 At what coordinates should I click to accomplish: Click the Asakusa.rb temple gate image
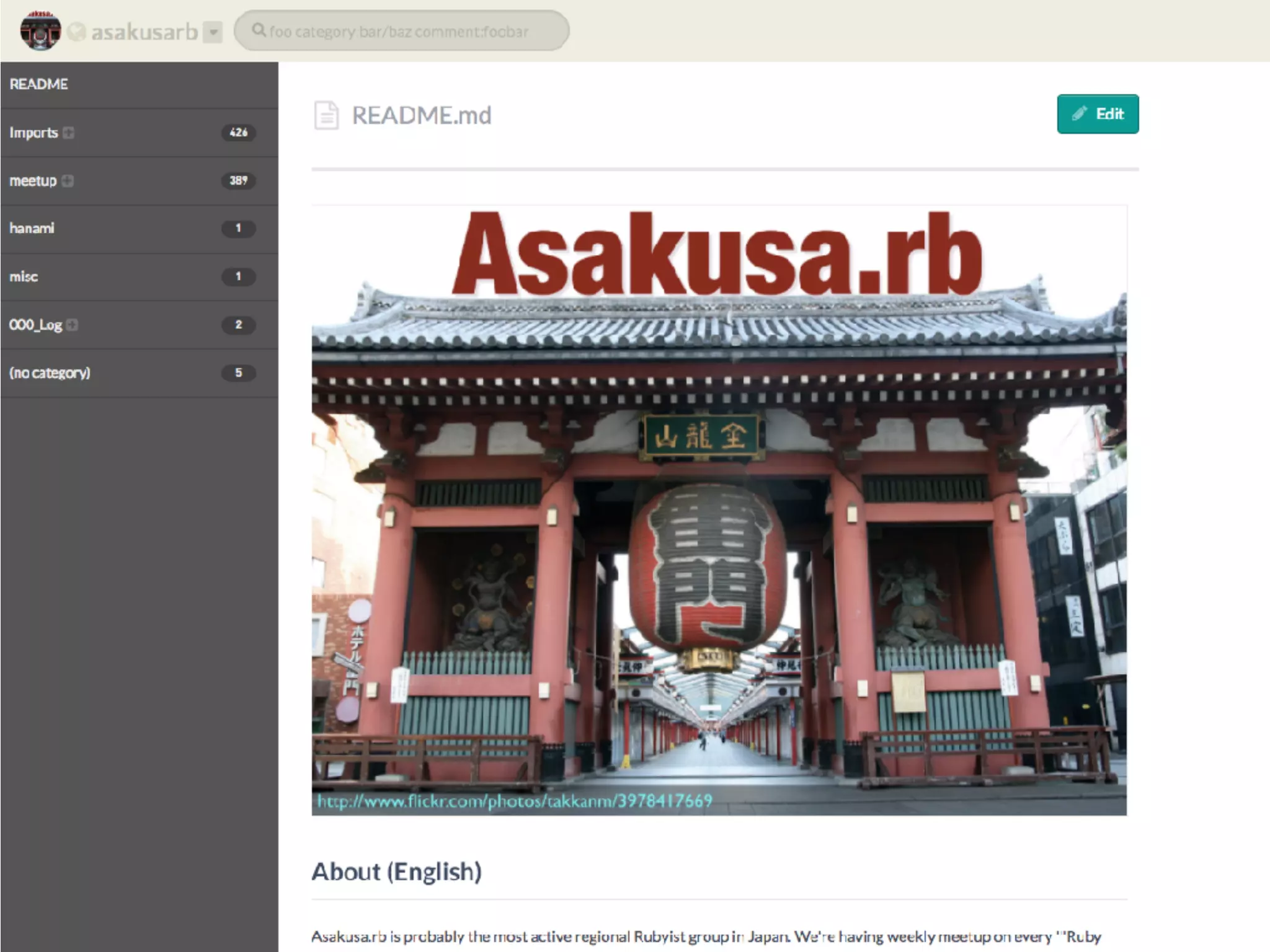pyautogui.click(x=719, y=509)
